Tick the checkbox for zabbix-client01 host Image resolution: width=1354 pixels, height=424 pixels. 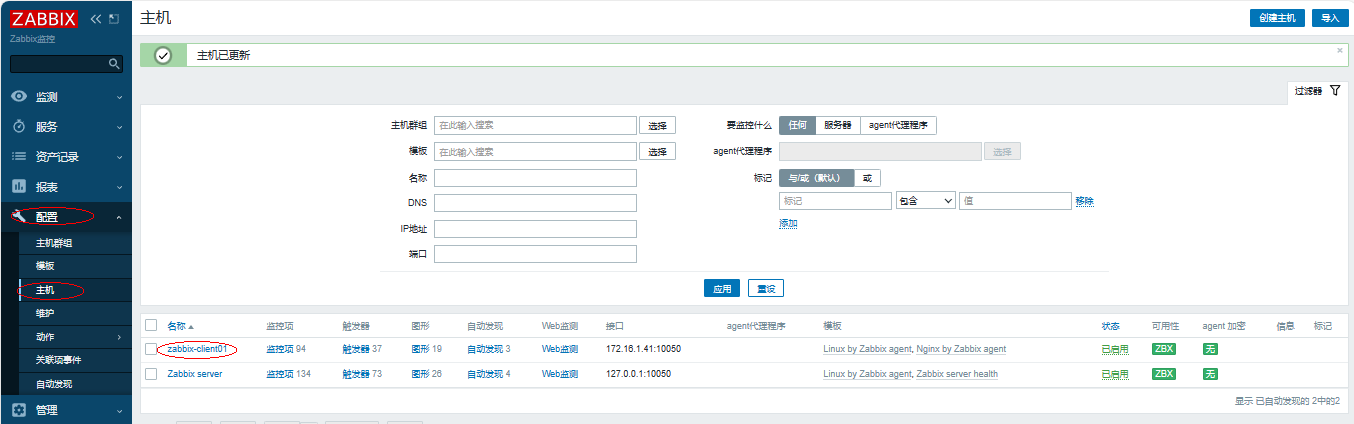coord(151,349)
